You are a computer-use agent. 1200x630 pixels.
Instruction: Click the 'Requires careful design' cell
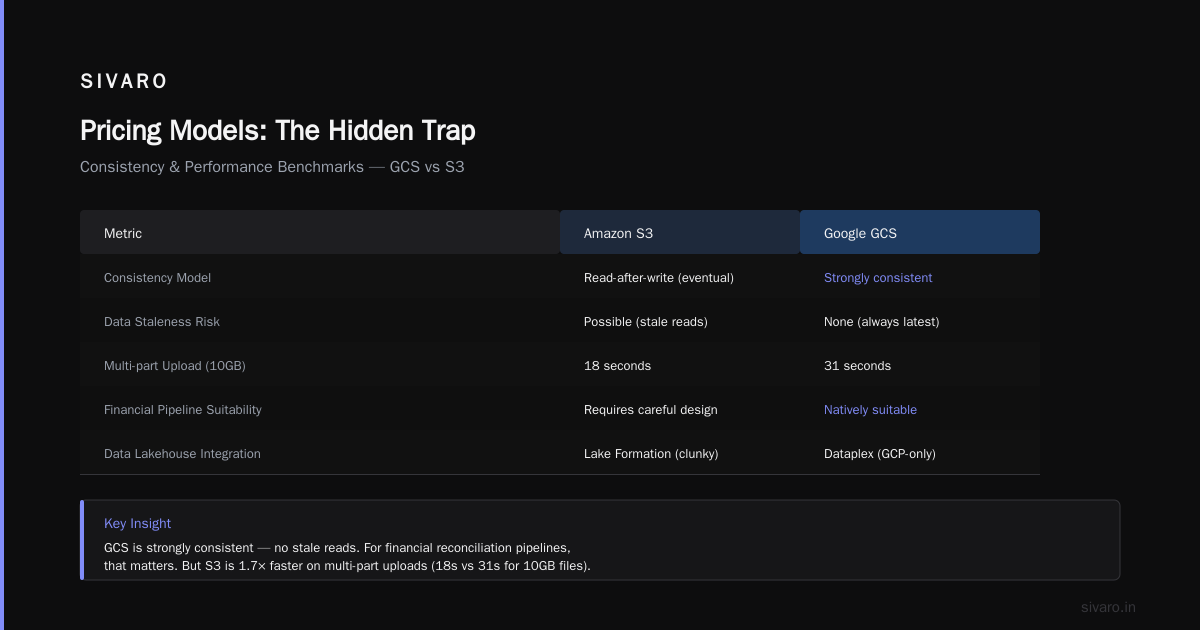(651, 410)
